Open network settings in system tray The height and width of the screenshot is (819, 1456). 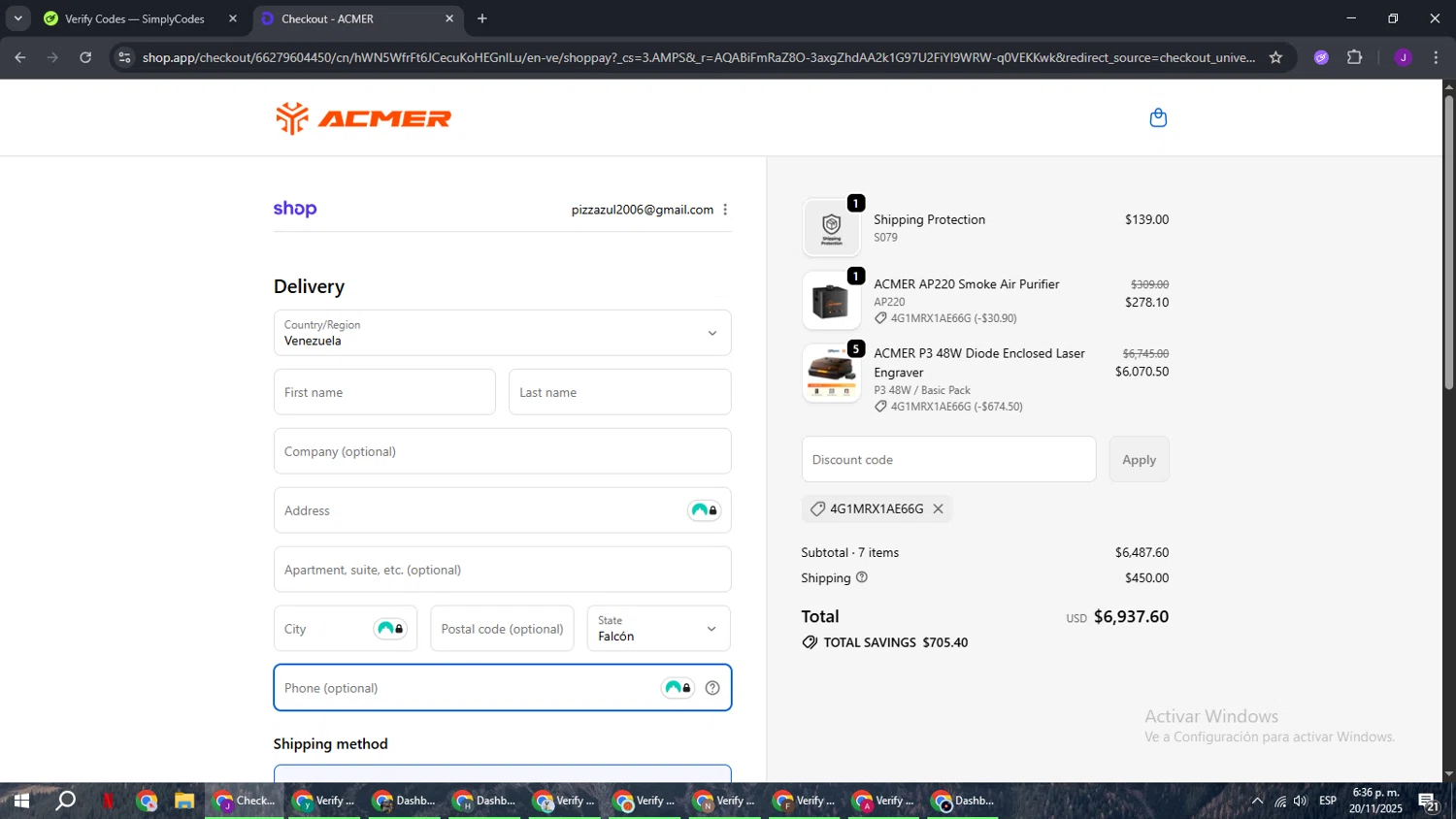point(1280,802)
